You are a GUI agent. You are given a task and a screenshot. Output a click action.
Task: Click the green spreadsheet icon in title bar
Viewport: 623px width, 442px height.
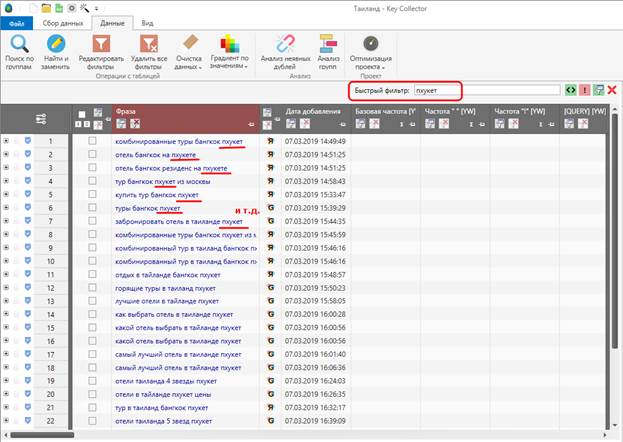click(x=59, y=8)
